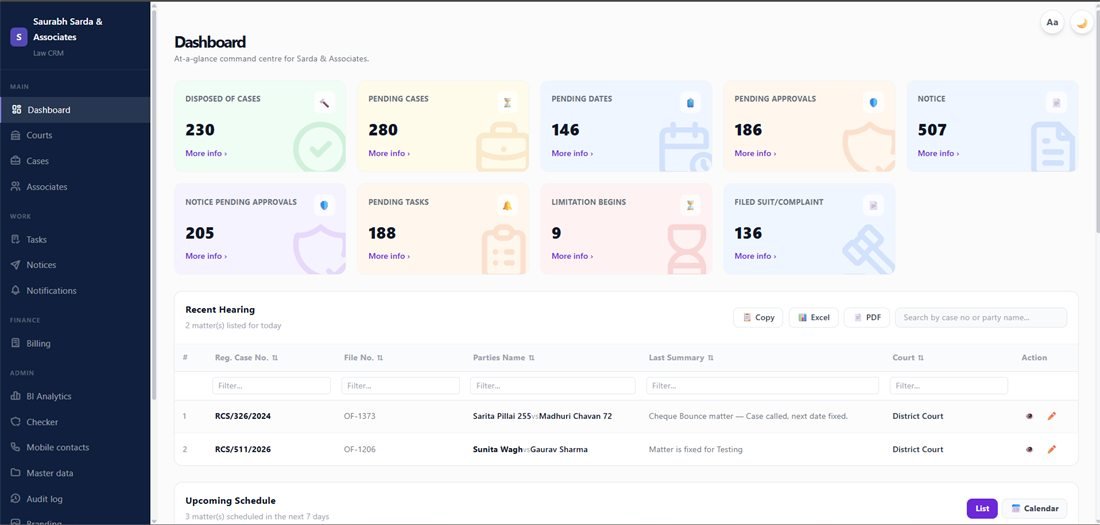
Task: Click the purple S firm logo
Action: coord(18,37)
